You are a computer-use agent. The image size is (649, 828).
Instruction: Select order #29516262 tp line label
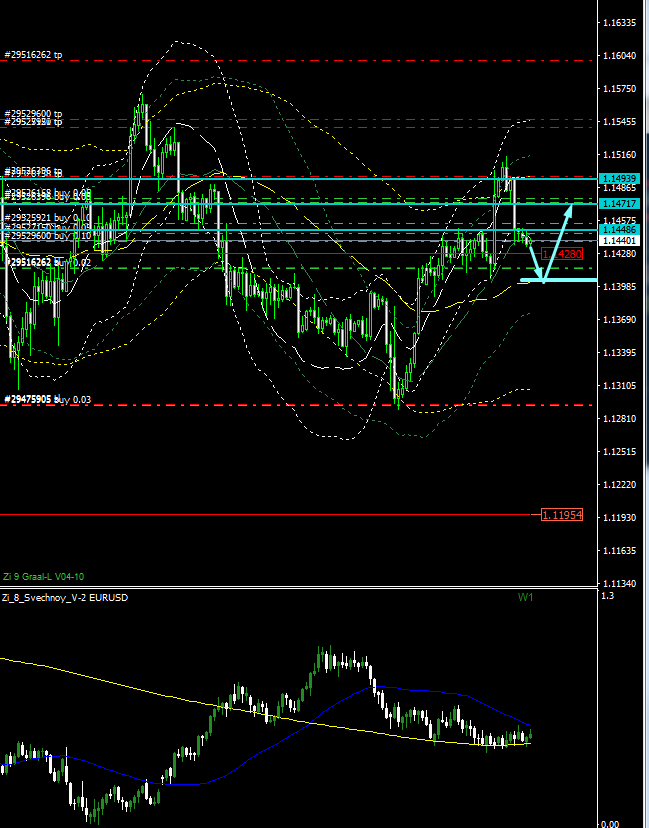(x=33, y=55)
